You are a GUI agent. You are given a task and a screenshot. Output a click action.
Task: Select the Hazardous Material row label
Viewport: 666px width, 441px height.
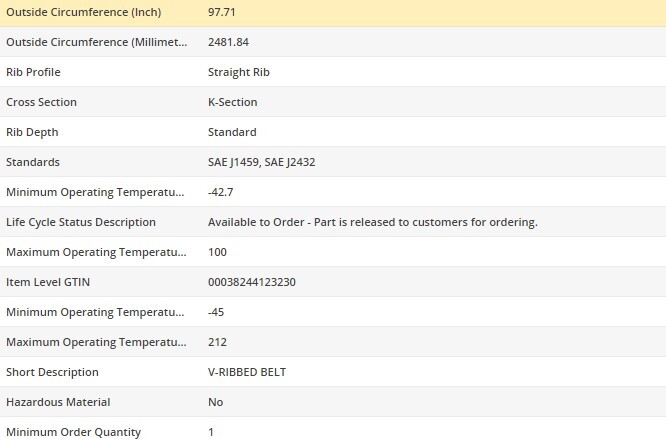click(58, 402)
